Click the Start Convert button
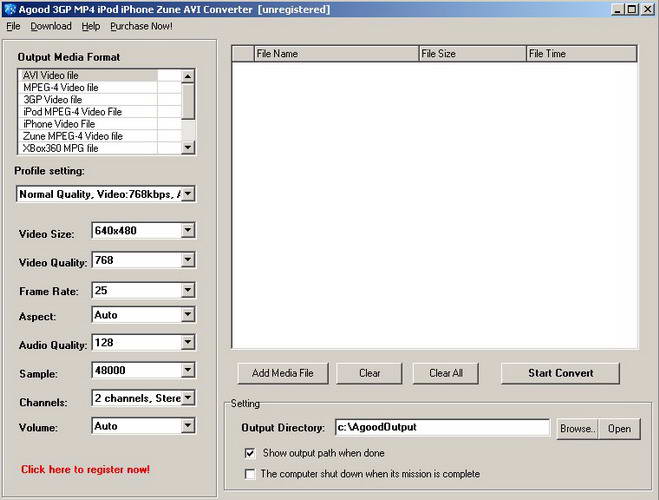Viewport: 659px width, 500px height. pyautogui.click(x=561, y=373)
